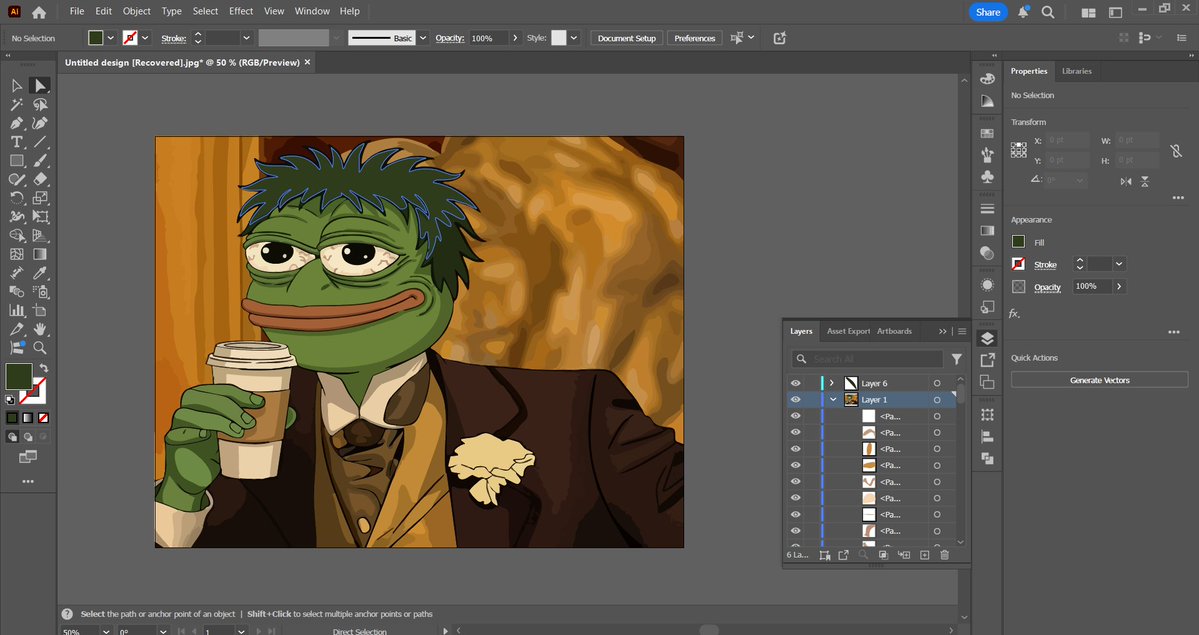
Task: Select the Lasso tool
Action: pos(40,105)
